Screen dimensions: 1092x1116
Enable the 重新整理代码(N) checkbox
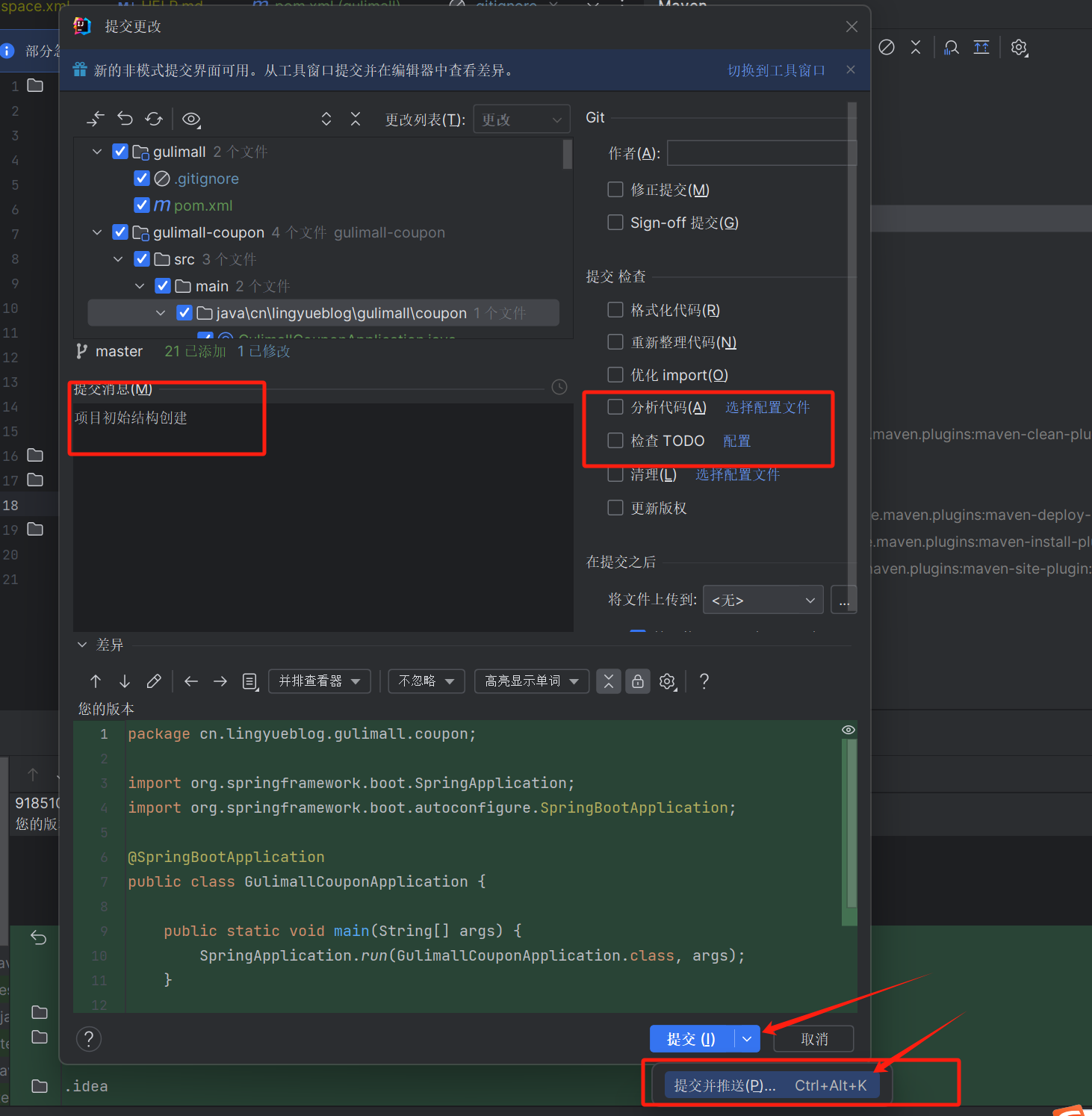(x=615, y=342)
